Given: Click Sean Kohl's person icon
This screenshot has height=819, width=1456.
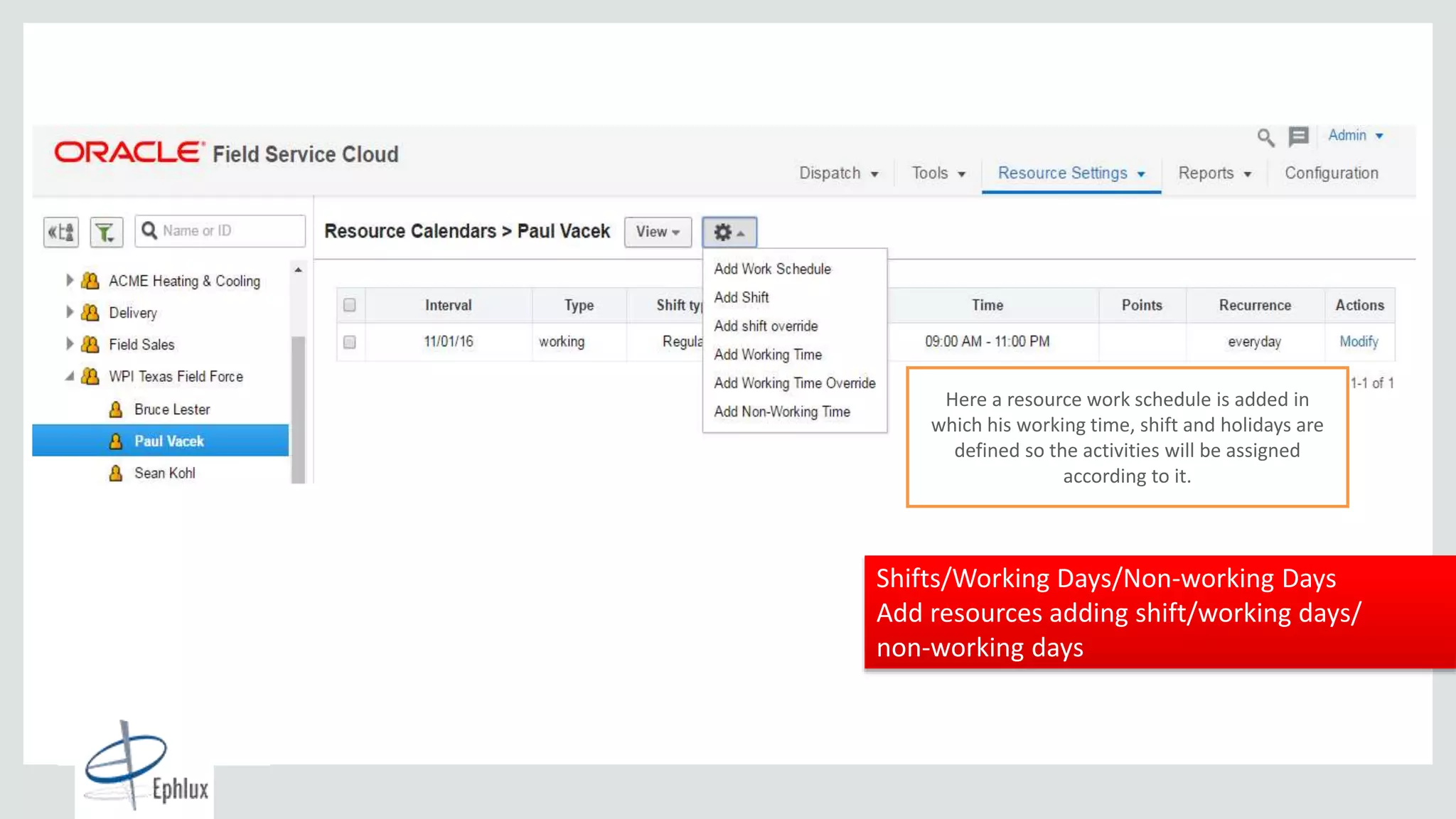Looking at the screenshot, I should pos(116,473).
